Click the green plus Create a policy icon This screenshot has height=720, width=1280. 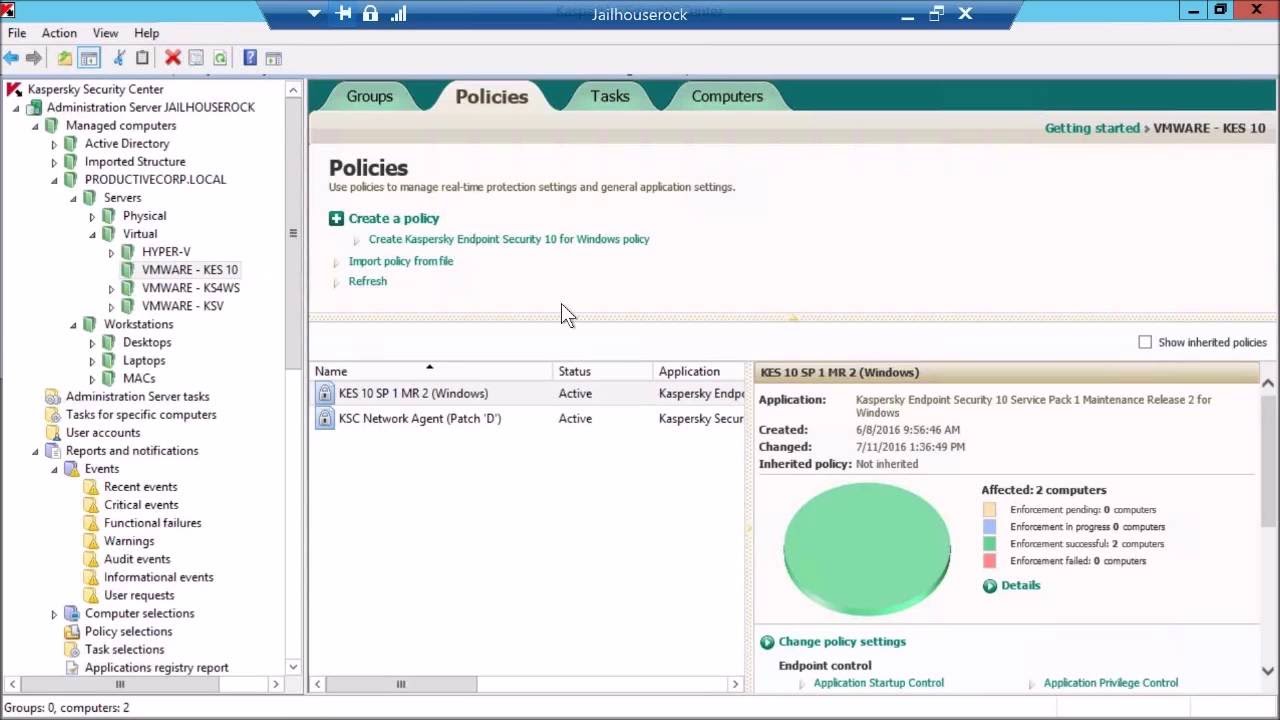point(336,218)
